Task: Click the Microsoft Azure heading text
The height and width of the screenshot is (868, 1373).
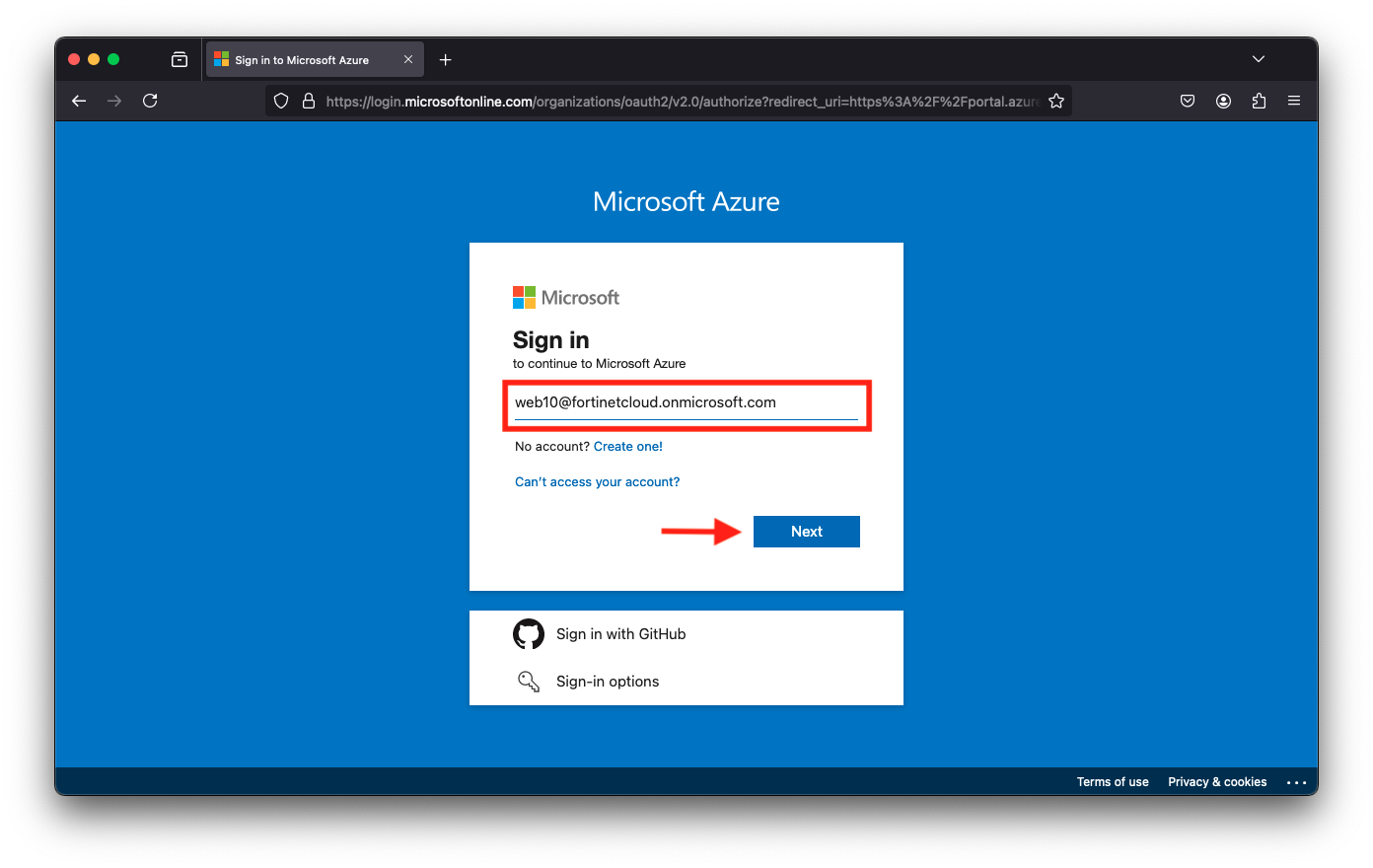Action: [686, 201]
